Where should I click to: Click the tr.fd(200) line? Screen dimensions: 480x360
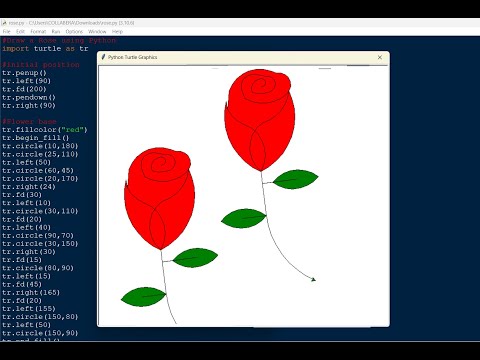click(24, 89)
